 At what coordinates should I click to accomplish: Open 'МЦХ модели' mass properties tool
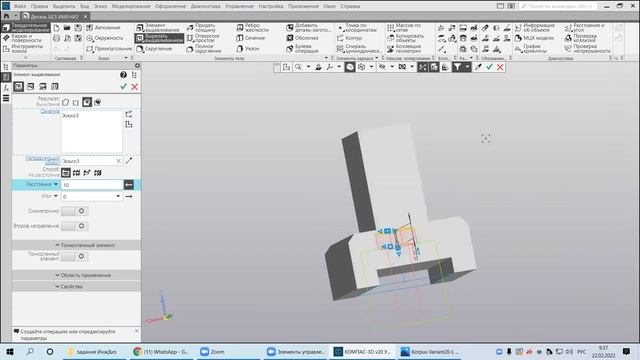[534, 38]
